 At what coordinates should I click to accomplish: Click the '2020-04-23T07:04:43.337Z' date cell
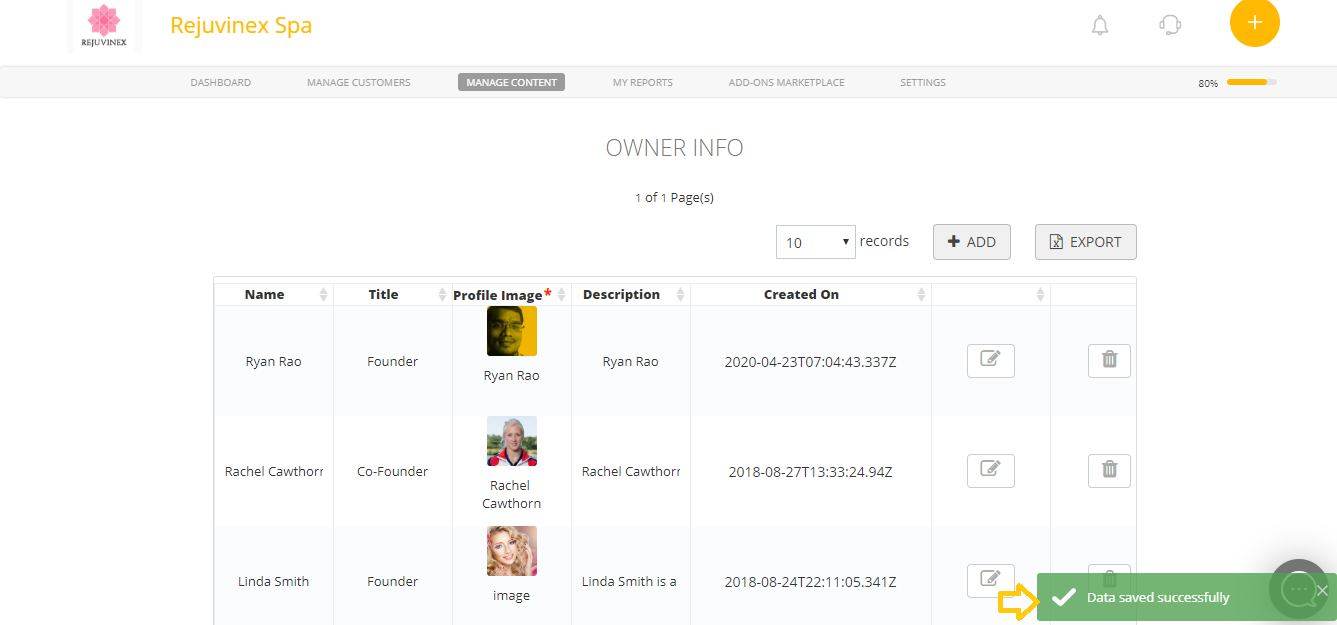[x=811, y=362]
